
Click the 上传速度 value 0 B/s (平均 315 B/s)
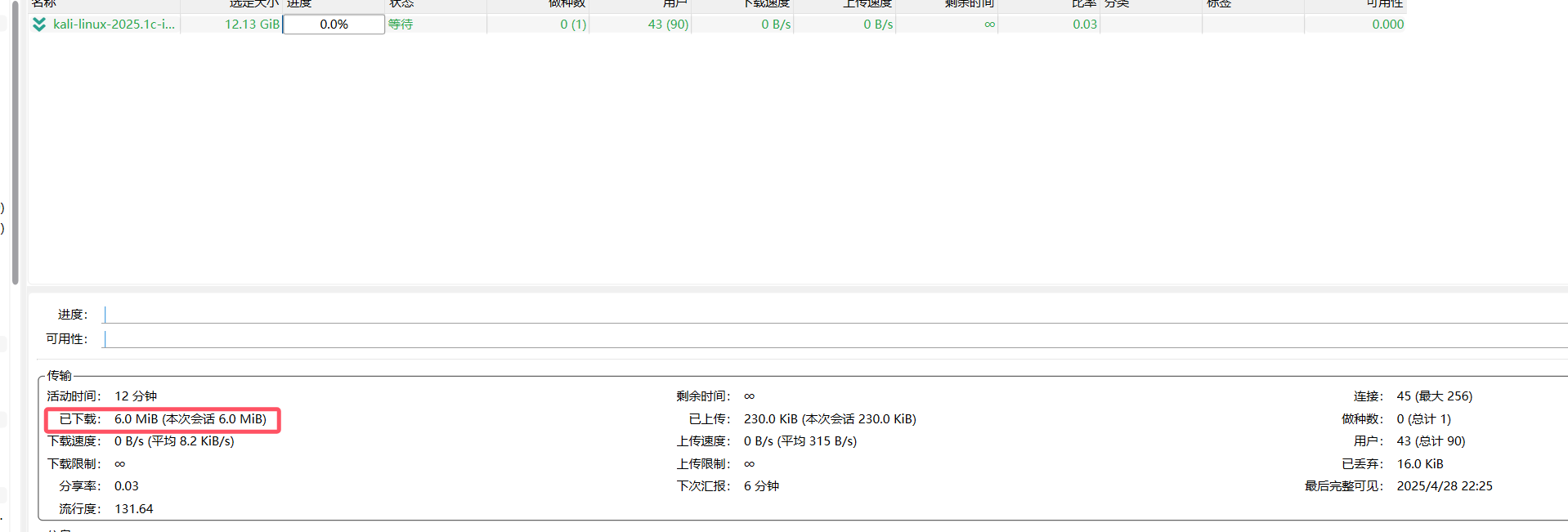click(x=800, y=441)
